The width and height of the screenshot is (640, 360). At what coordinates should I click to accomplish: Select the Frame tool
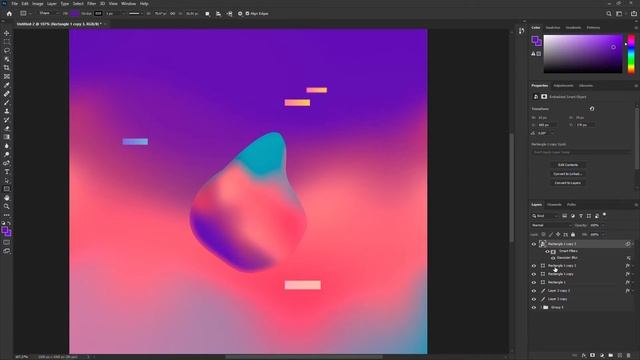click(x=7, y=76)
